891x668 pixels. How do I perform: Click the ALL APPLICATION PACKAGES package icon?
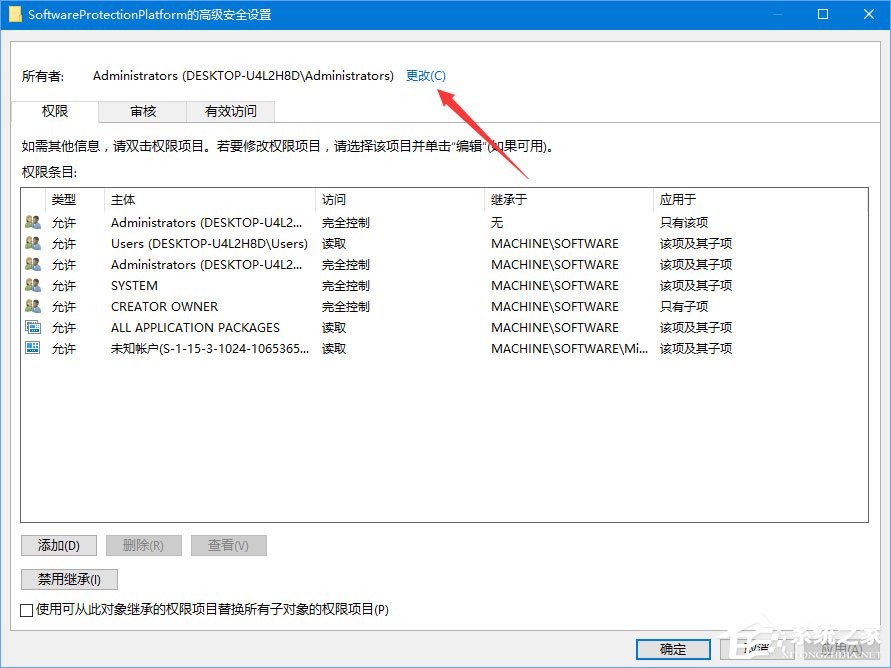[x=31, y=327]
